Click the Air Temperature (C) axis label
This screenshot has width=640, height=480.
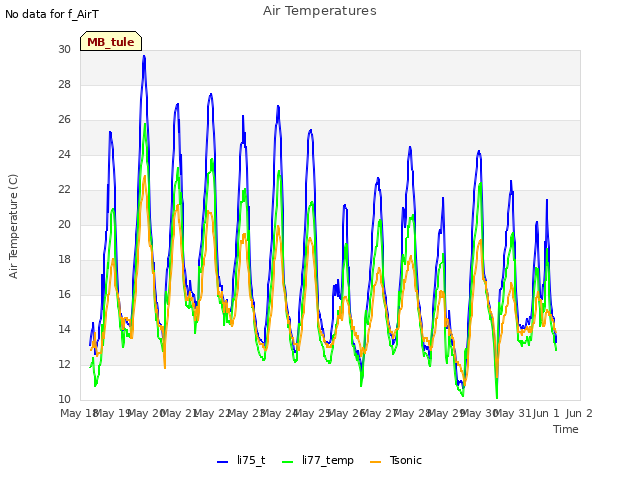click(13, 226)
